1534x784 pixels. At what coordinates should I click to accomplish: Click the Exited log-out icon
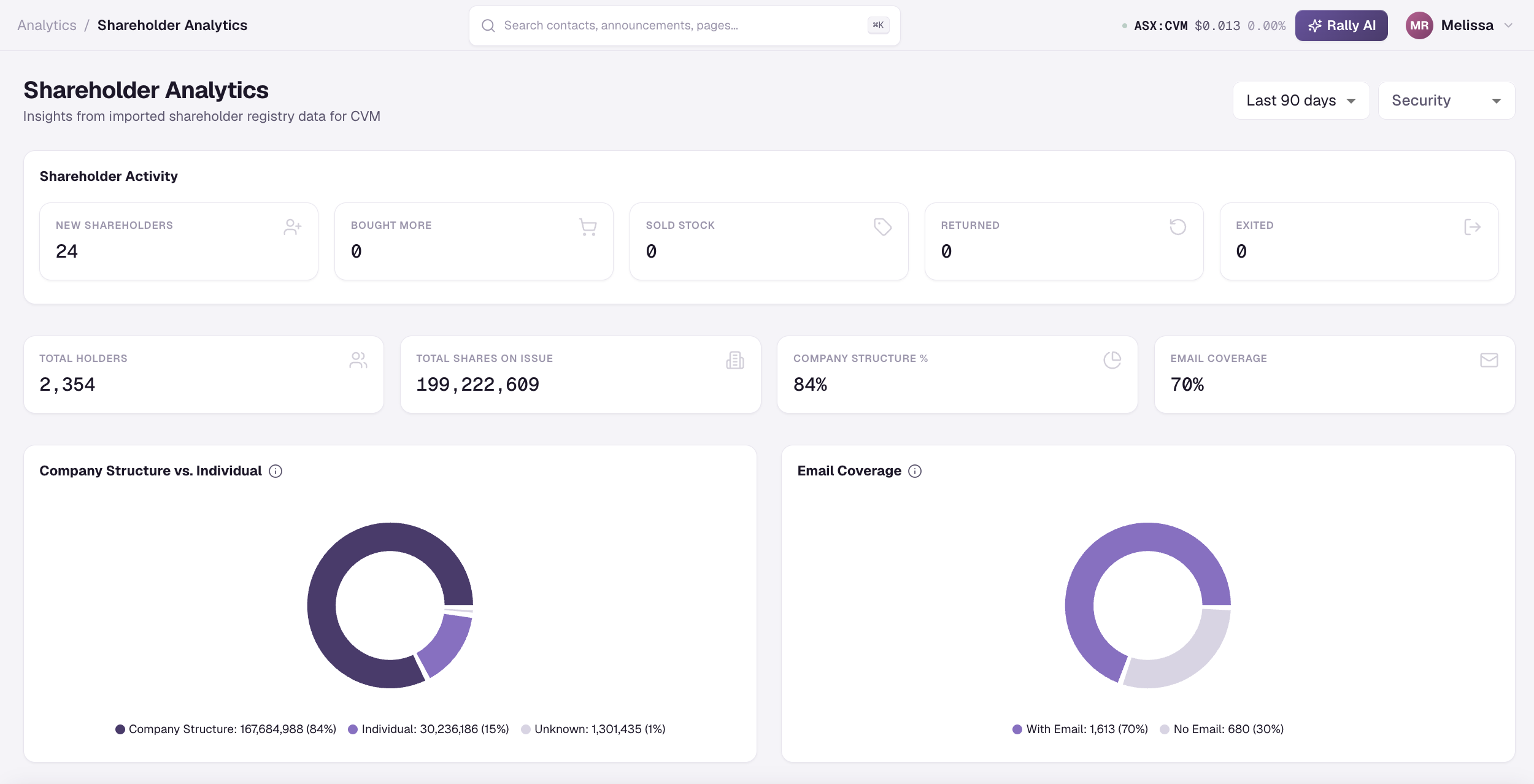coord(1473,227)
